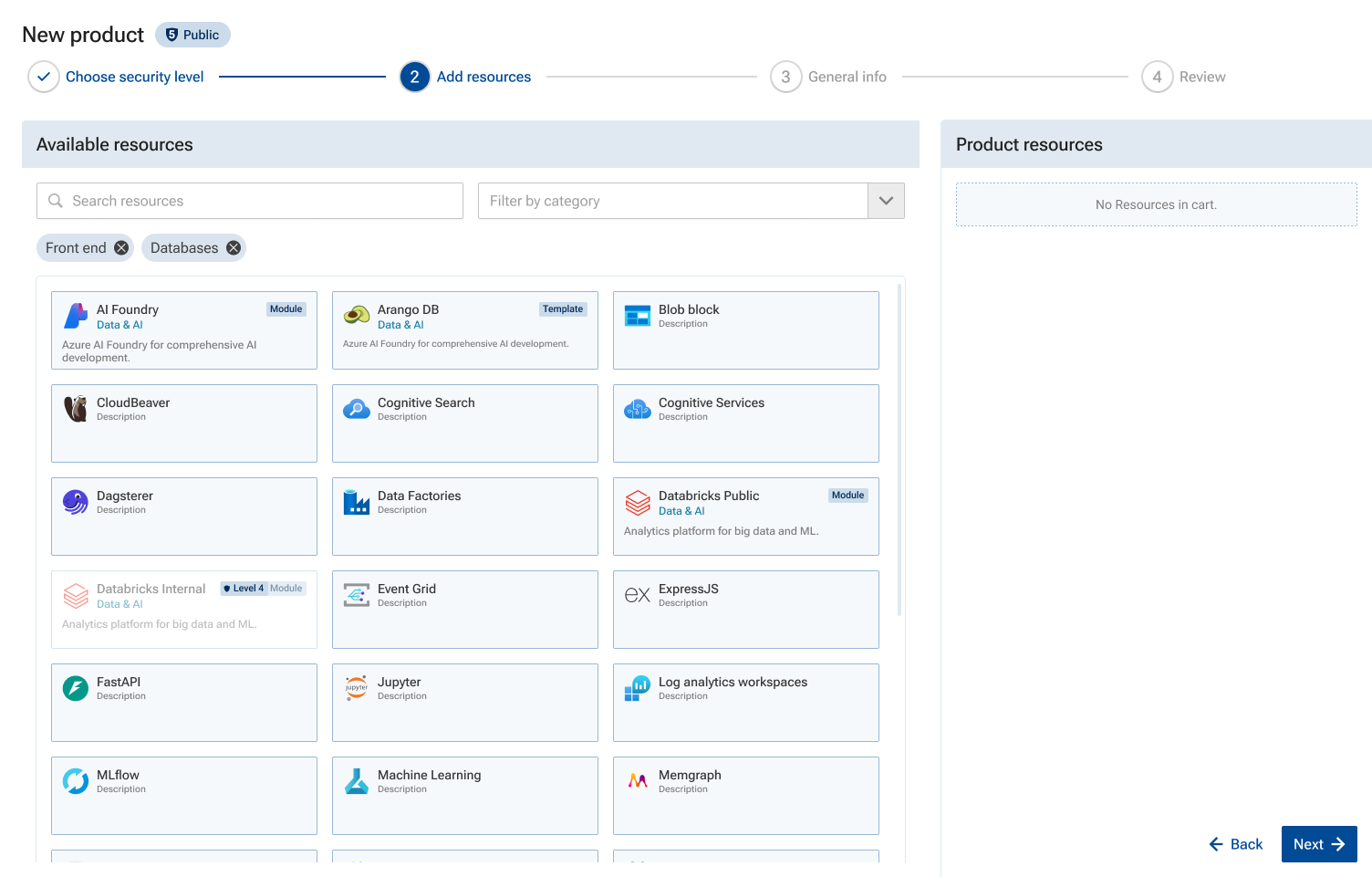The width and height of the screenshot is (1372, 877).
Task: Click the CloudBeaver beaver icon
Action: (x=76, y=409)
